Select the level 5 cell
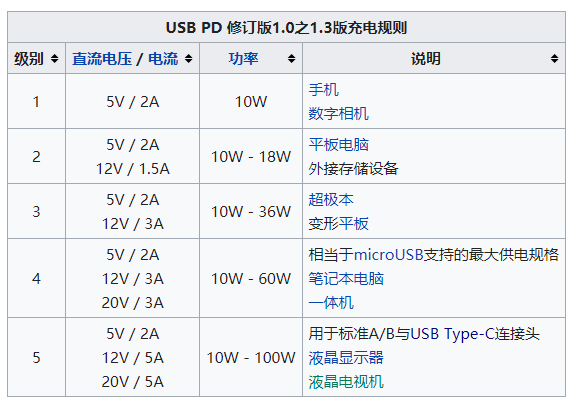The width and height of the screenshot is (583, 410). [36, 358]
